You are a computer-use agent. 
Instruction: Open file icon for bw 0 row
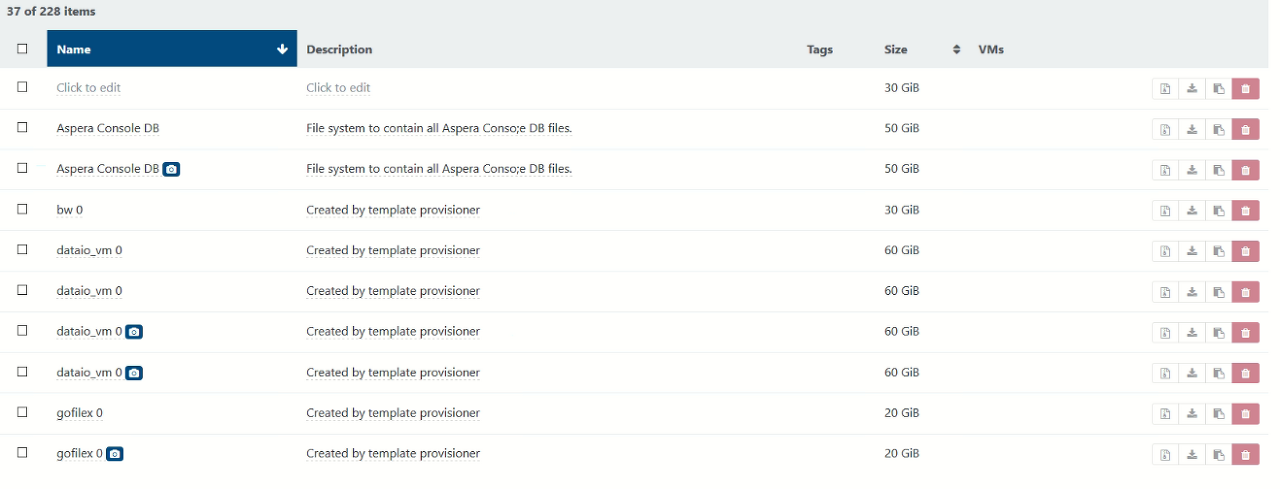click(x=1165, y=210)
